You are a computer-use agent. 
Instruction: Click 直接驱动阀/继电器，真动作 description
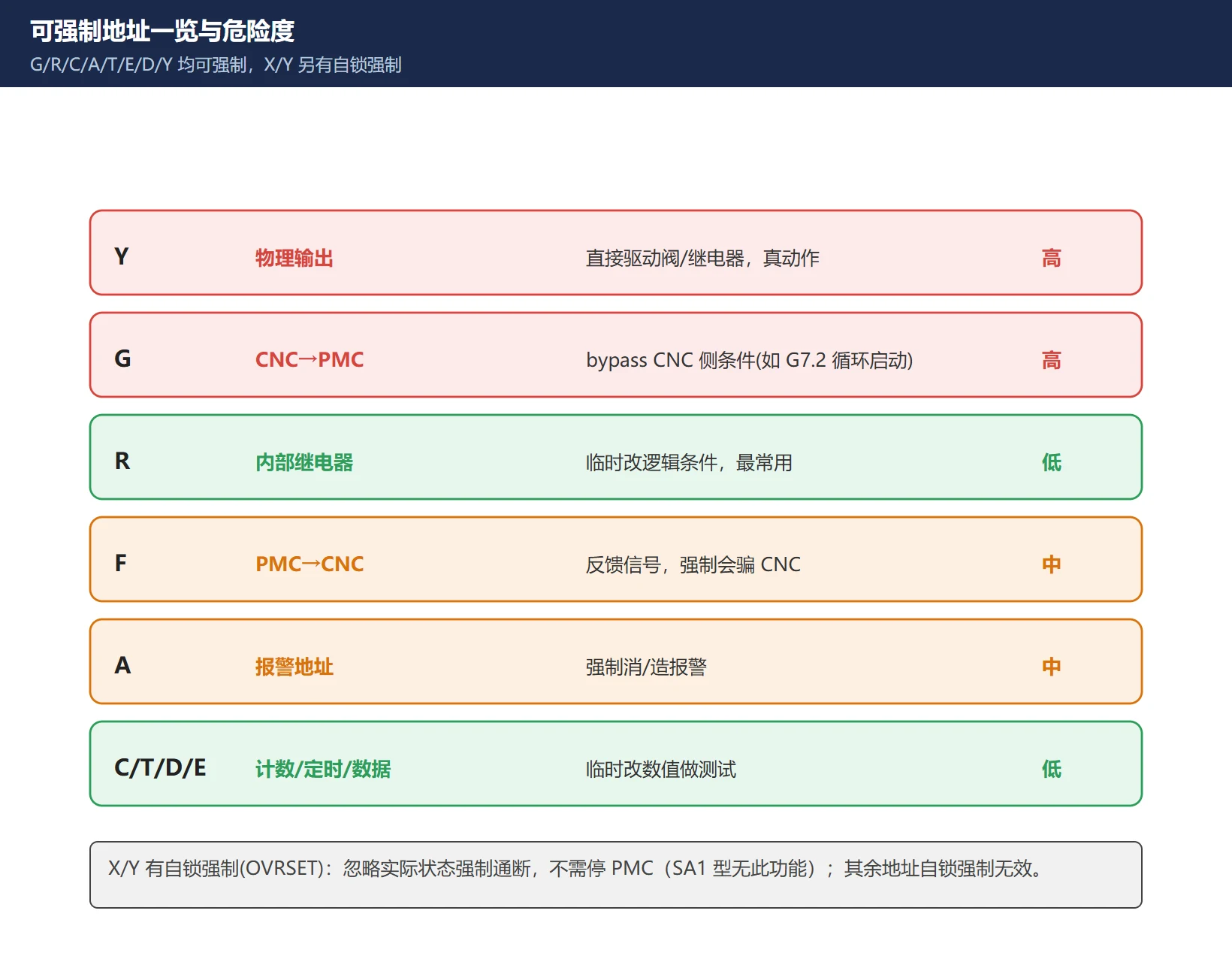coord(702,258)
